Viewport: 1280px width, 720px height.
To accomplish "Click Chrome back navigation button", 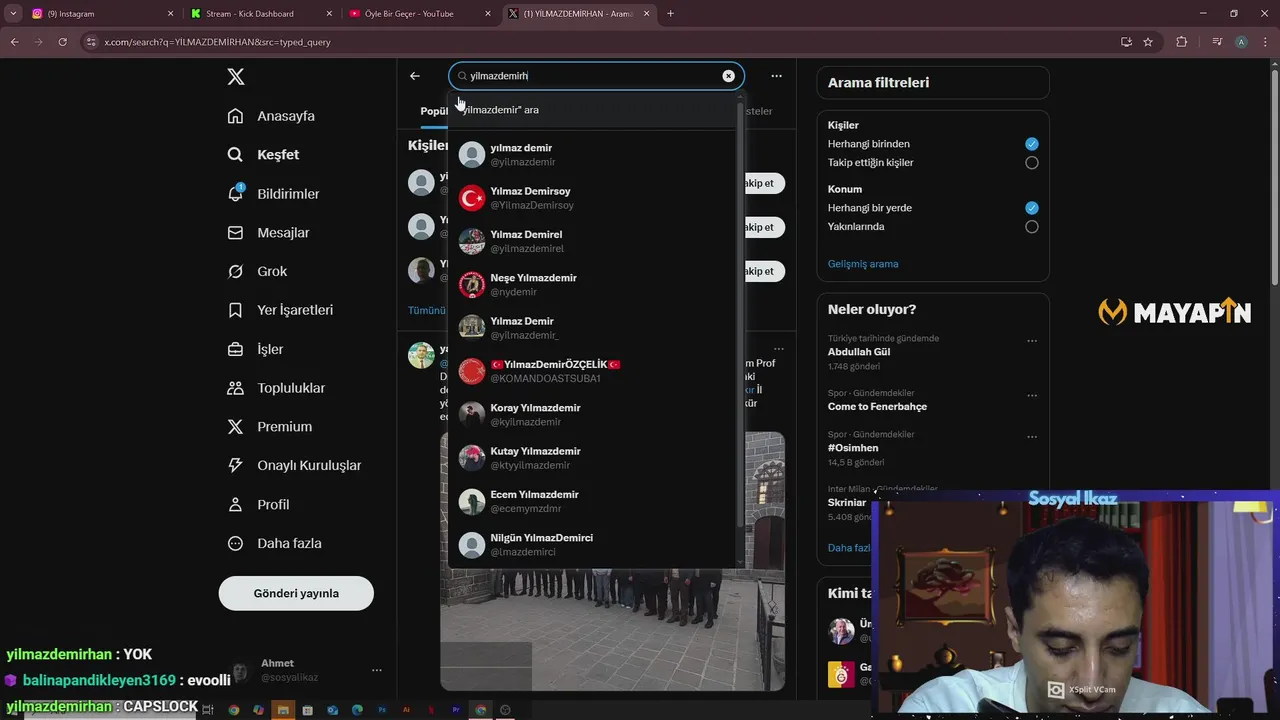I will [x=14, y=42].
